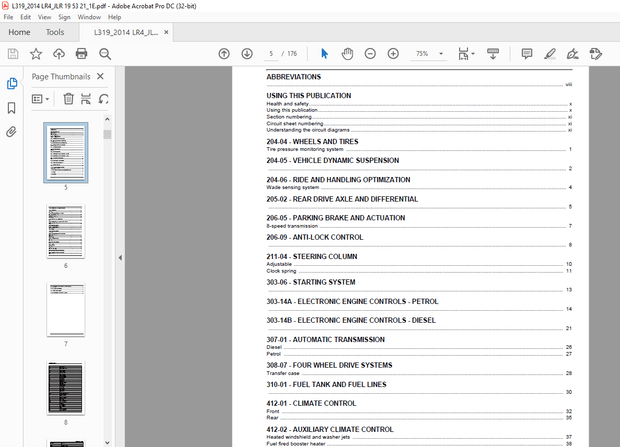Click the cloud upload icon

pyautogui.click(x=59, y=54)
